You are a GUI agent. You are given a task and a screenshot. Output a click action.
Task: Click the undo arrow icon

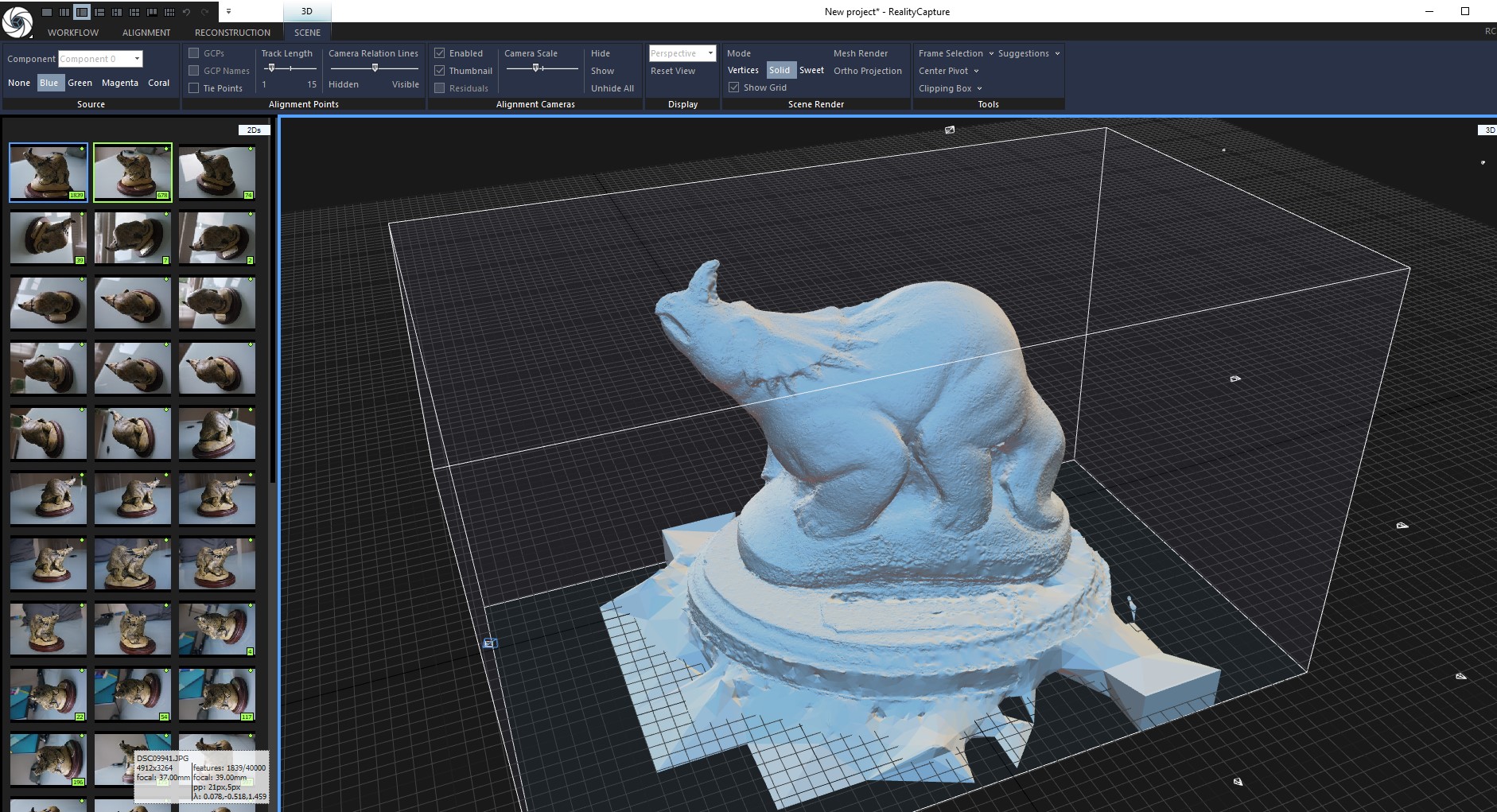(x=186, y=12)
